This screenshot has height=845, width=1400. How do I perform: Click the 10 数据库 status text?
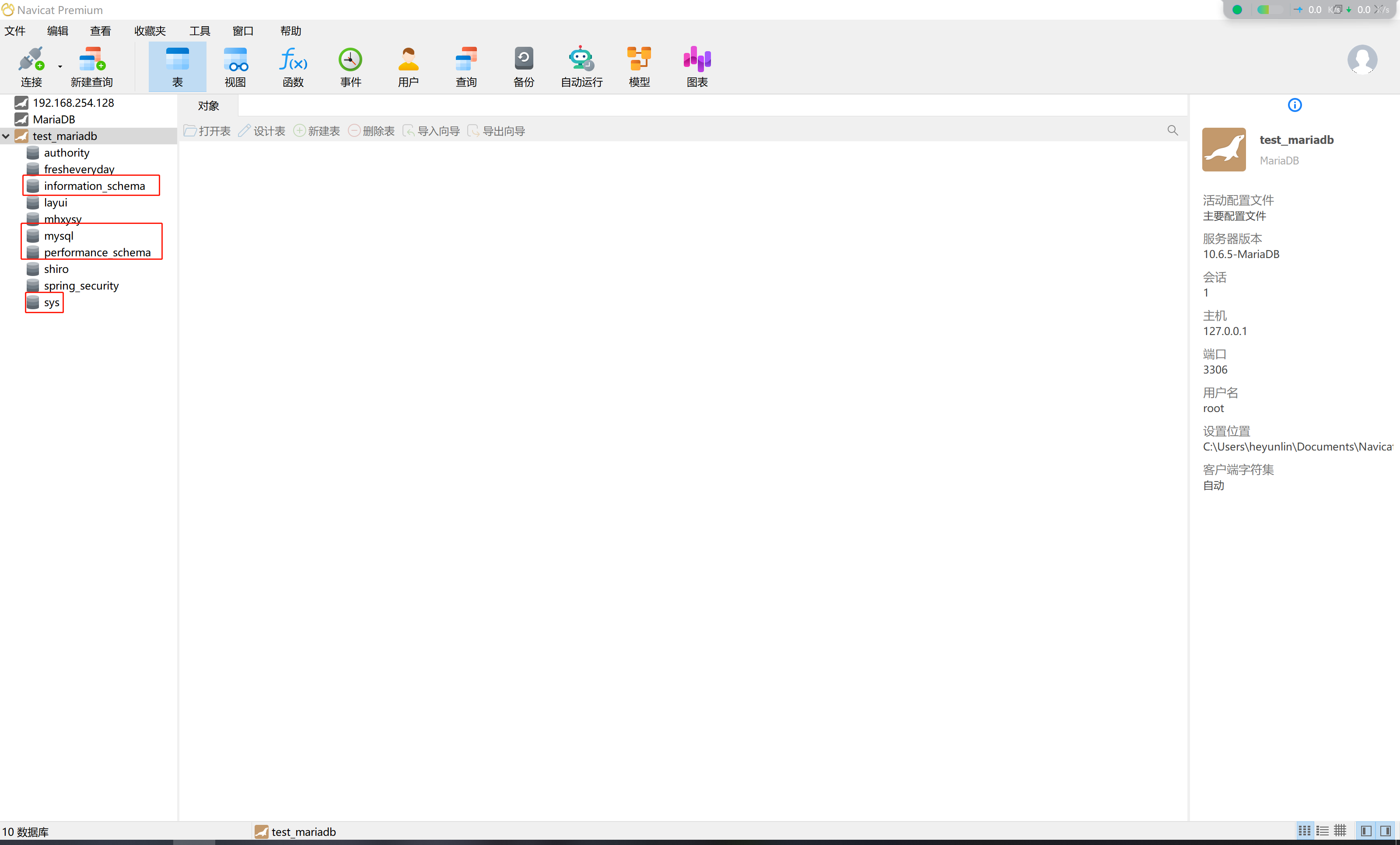tap(25, 832)
